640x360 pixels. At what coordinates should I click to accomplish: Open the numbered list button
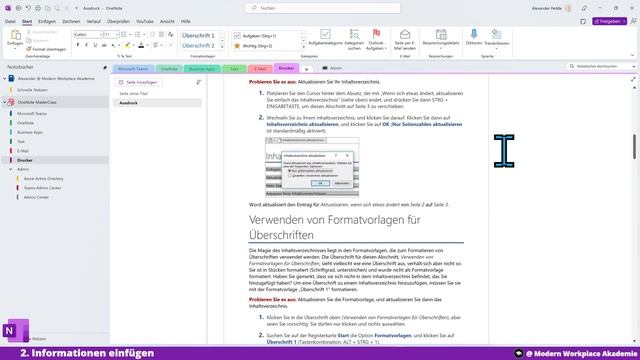coord(138,35)
